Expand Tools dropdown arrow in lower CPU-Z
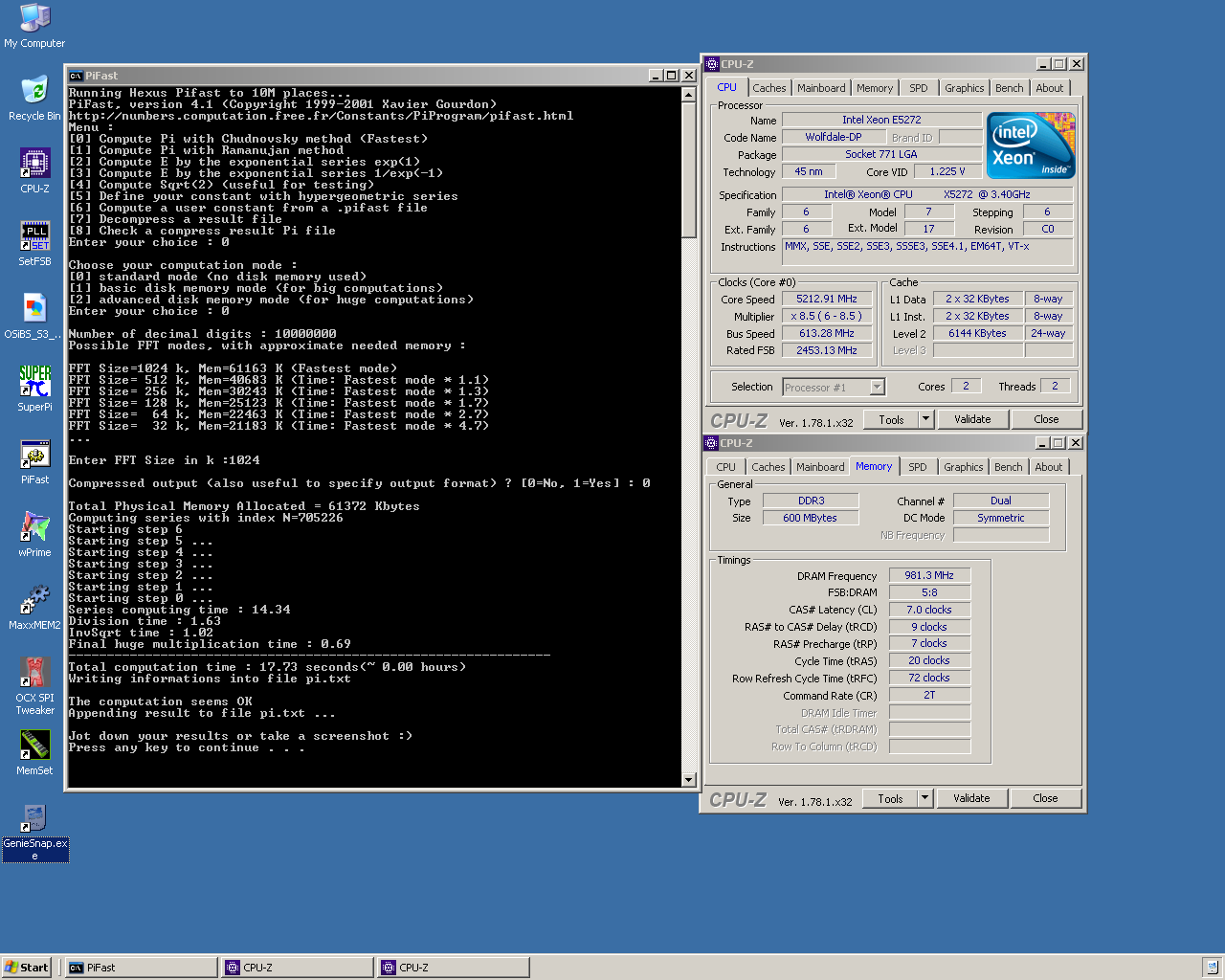Screen dimensions: 1225x980 tap(924, 798)
